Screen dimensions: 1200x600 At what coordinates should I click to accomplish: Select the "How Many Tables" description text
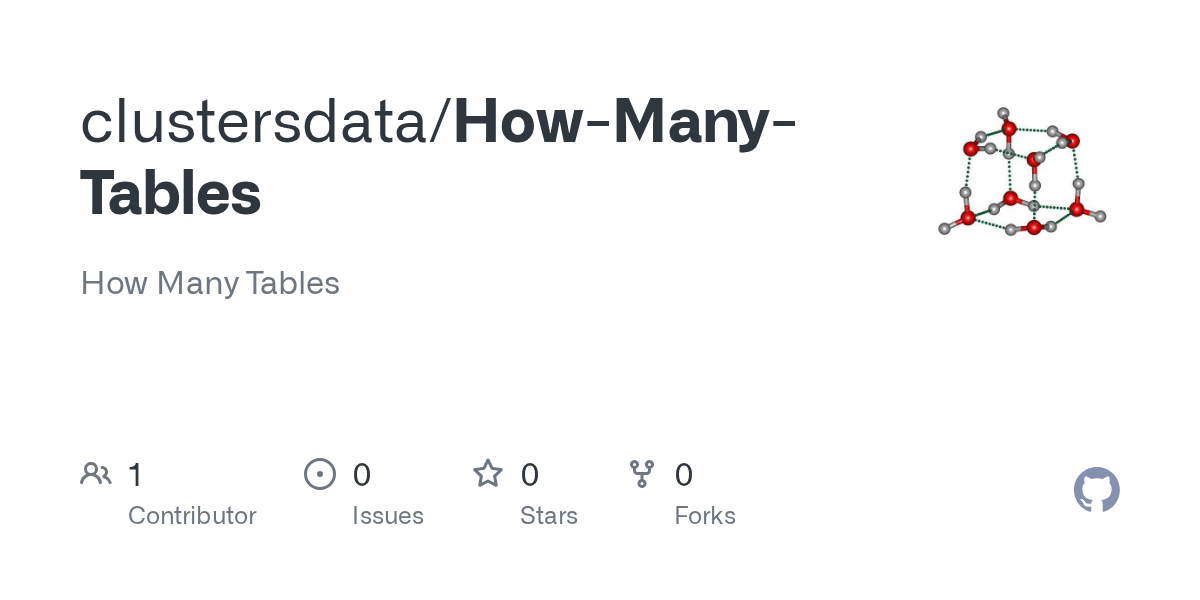pos(210,283)
